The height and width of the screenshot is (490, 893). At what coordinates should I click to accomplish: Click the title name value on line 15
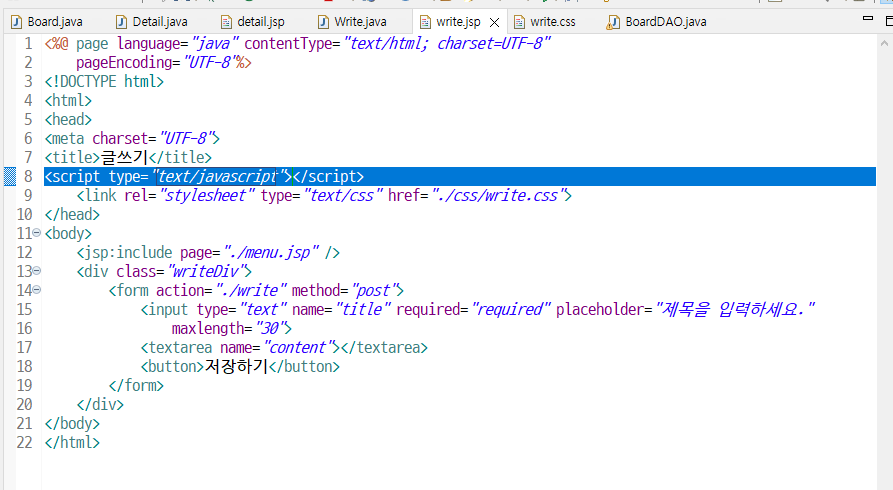[363, 309]
